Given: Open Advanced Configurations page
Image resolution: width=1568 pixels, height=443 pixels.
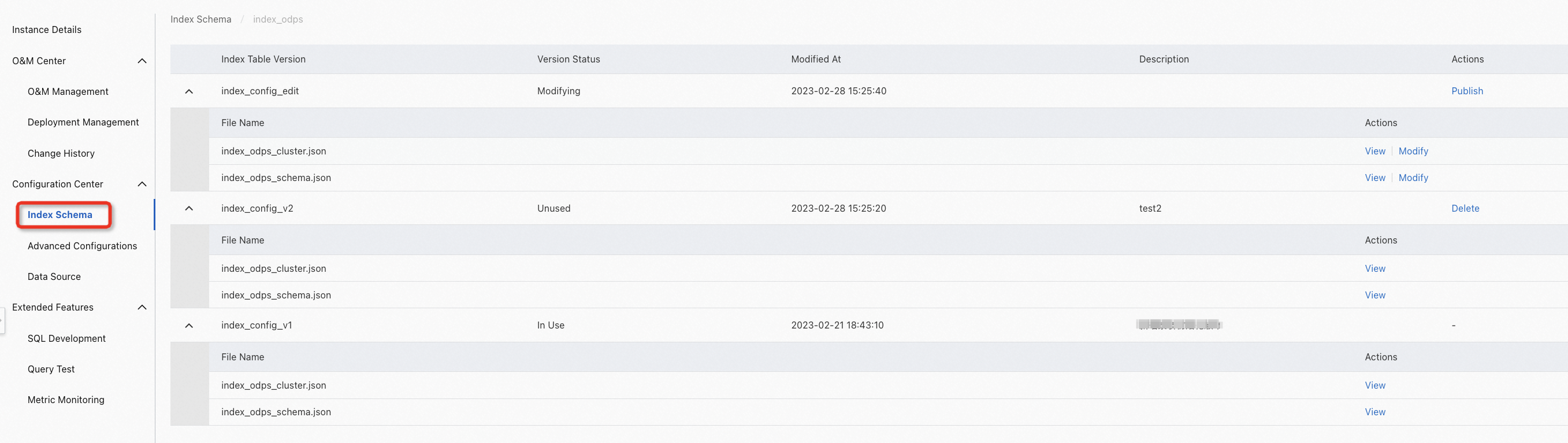Looking at the screenshot, I should coord(82,246).
